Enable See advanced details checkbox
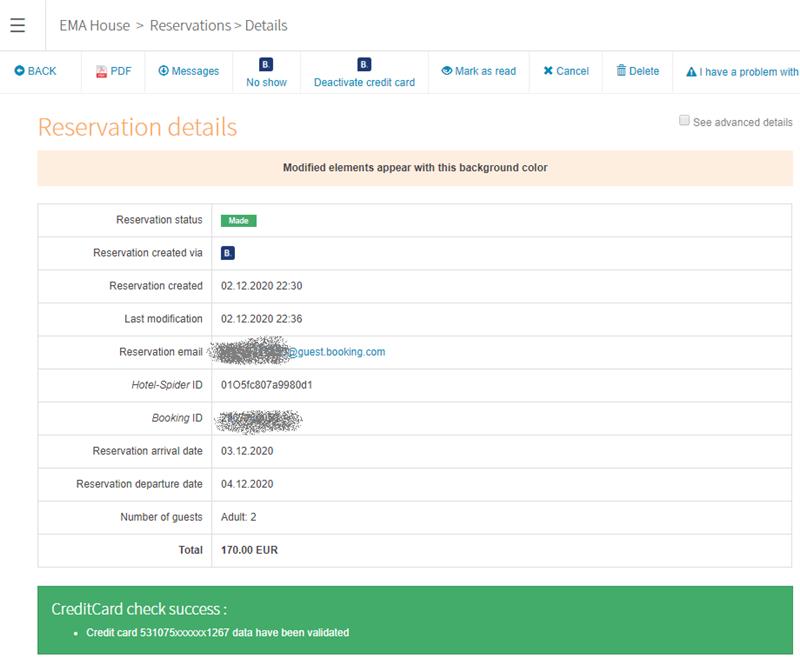The width and height of the screenshot is (800, 664). coord(685,121)
